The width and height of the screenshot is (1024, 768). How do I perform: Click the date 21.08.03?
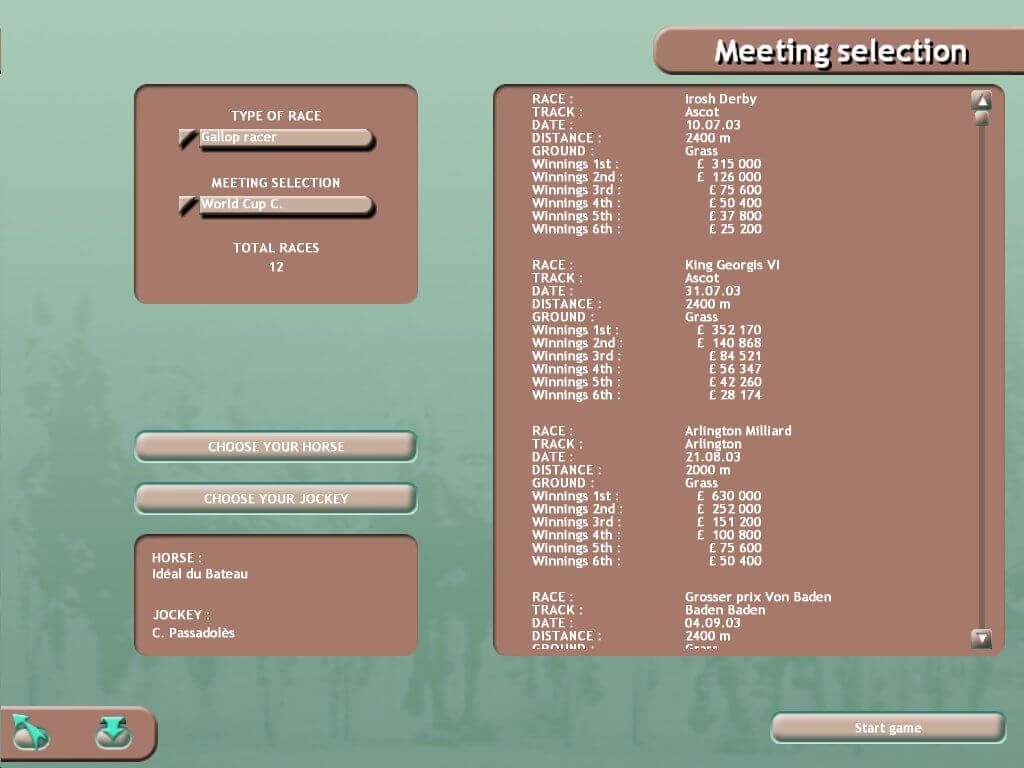(x=712, y=456)
